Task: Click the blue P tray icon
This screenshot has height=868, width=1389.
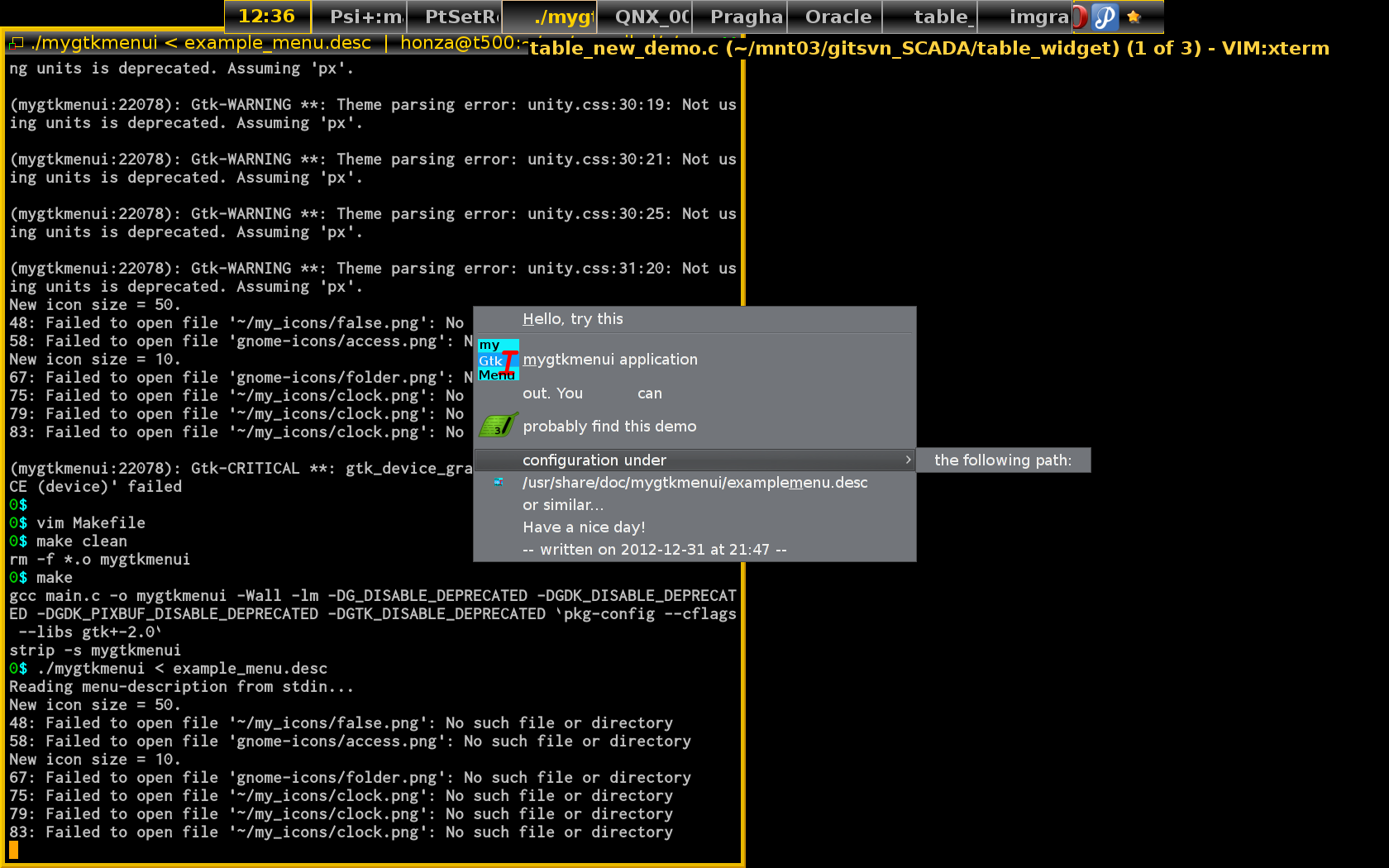Action: [1105, 17]
